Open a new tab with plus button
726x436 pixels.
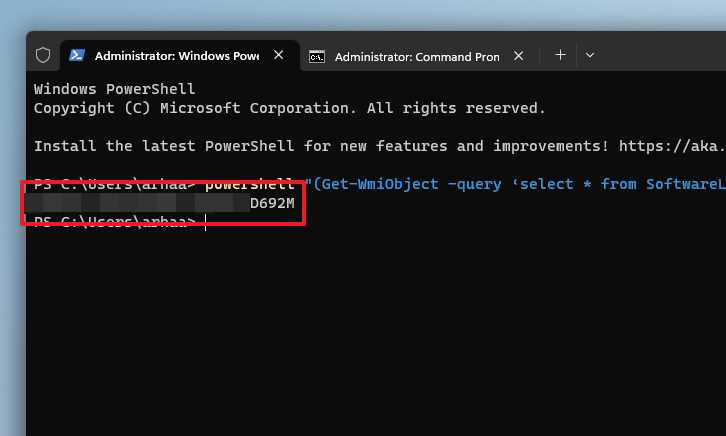560,55
